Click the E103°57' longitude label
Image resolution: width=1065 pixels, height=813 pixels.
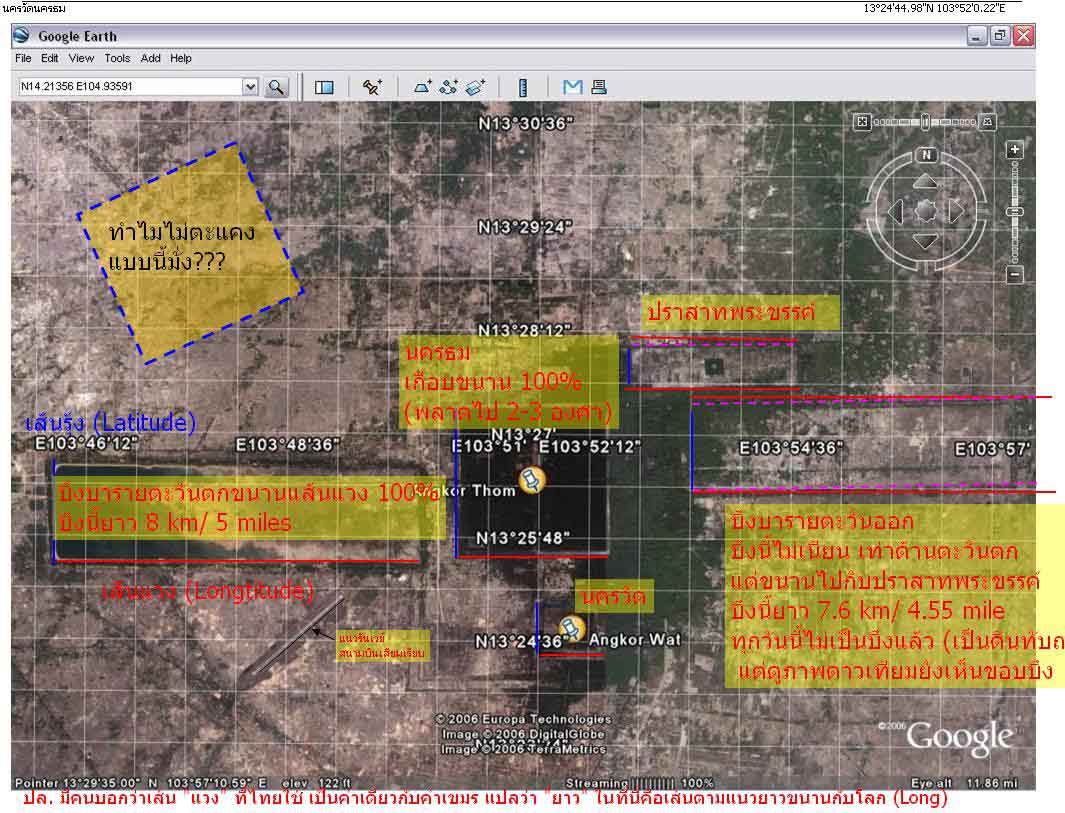[992, 448]
